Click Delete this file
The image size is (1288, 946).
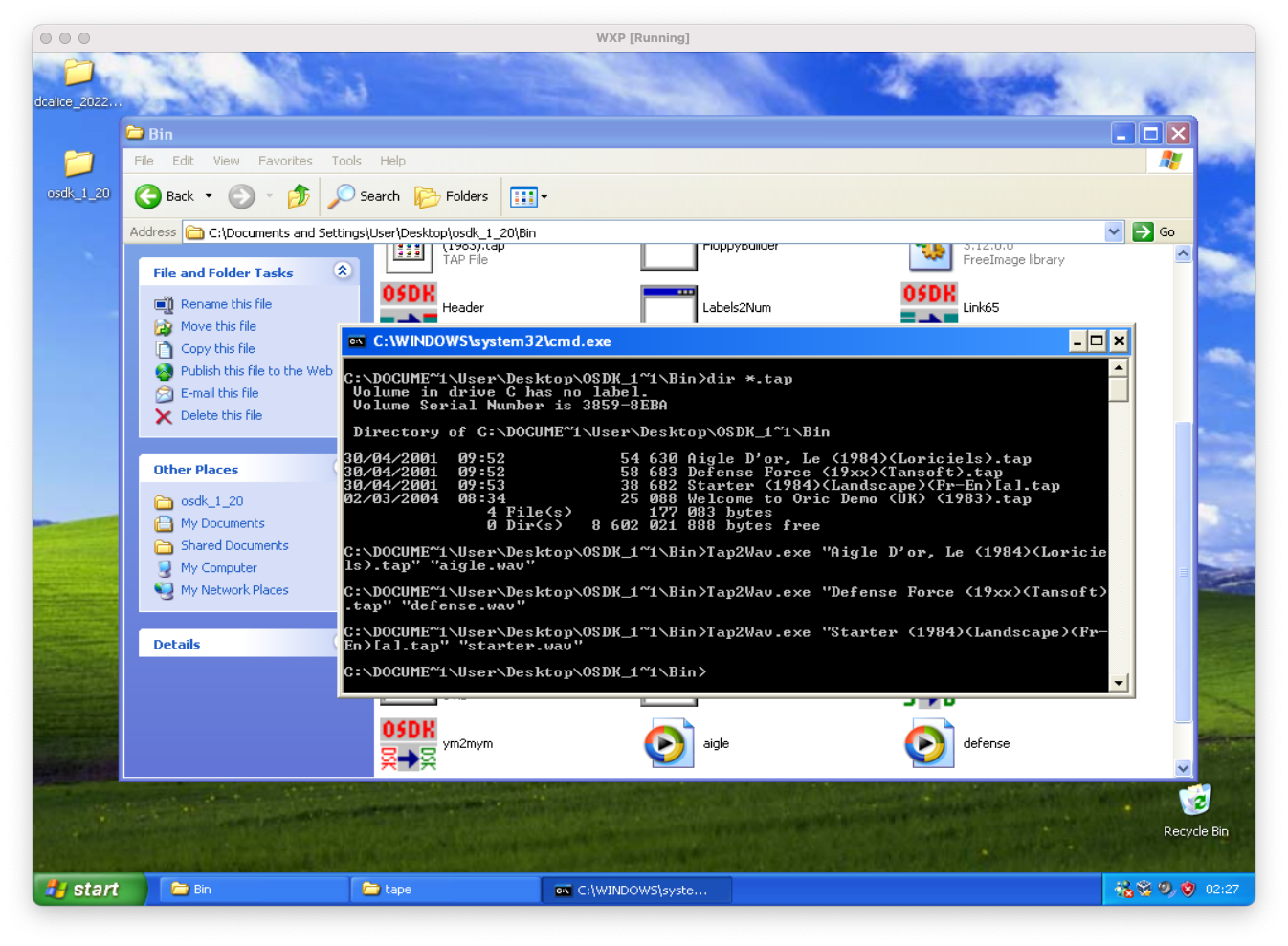(221, 415)
